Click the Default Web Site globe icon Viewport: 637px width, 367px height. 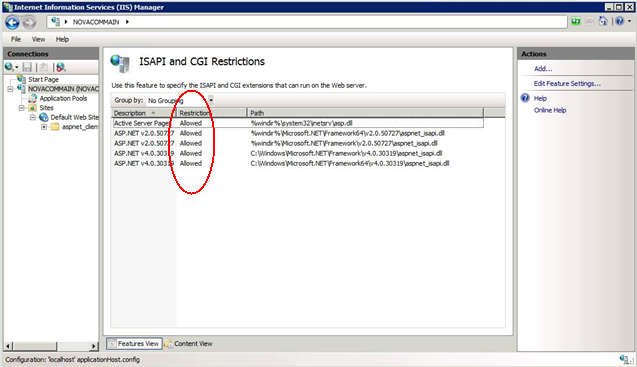43,117
